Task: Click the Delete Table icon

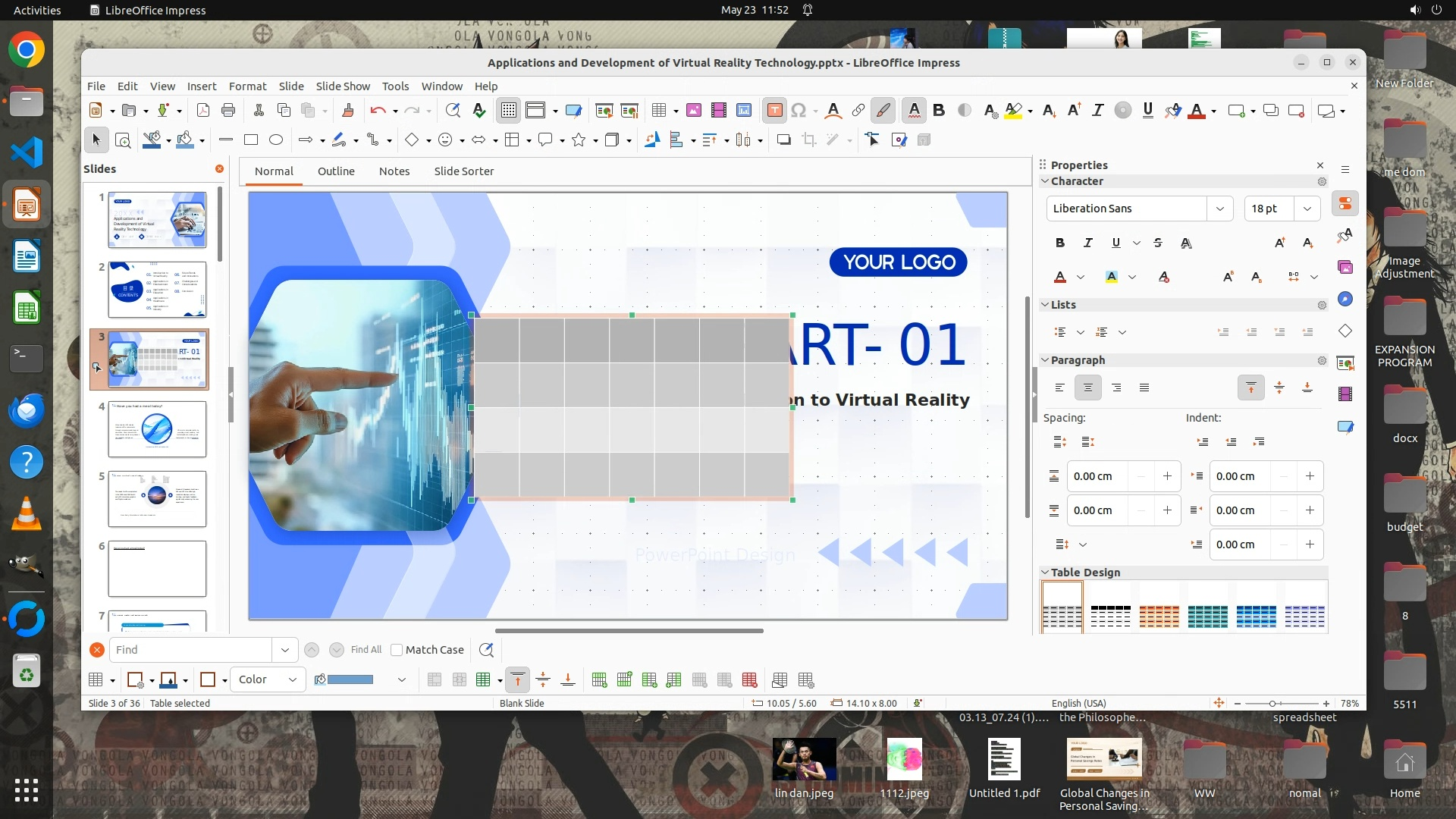Action: (x=749, y=680)
